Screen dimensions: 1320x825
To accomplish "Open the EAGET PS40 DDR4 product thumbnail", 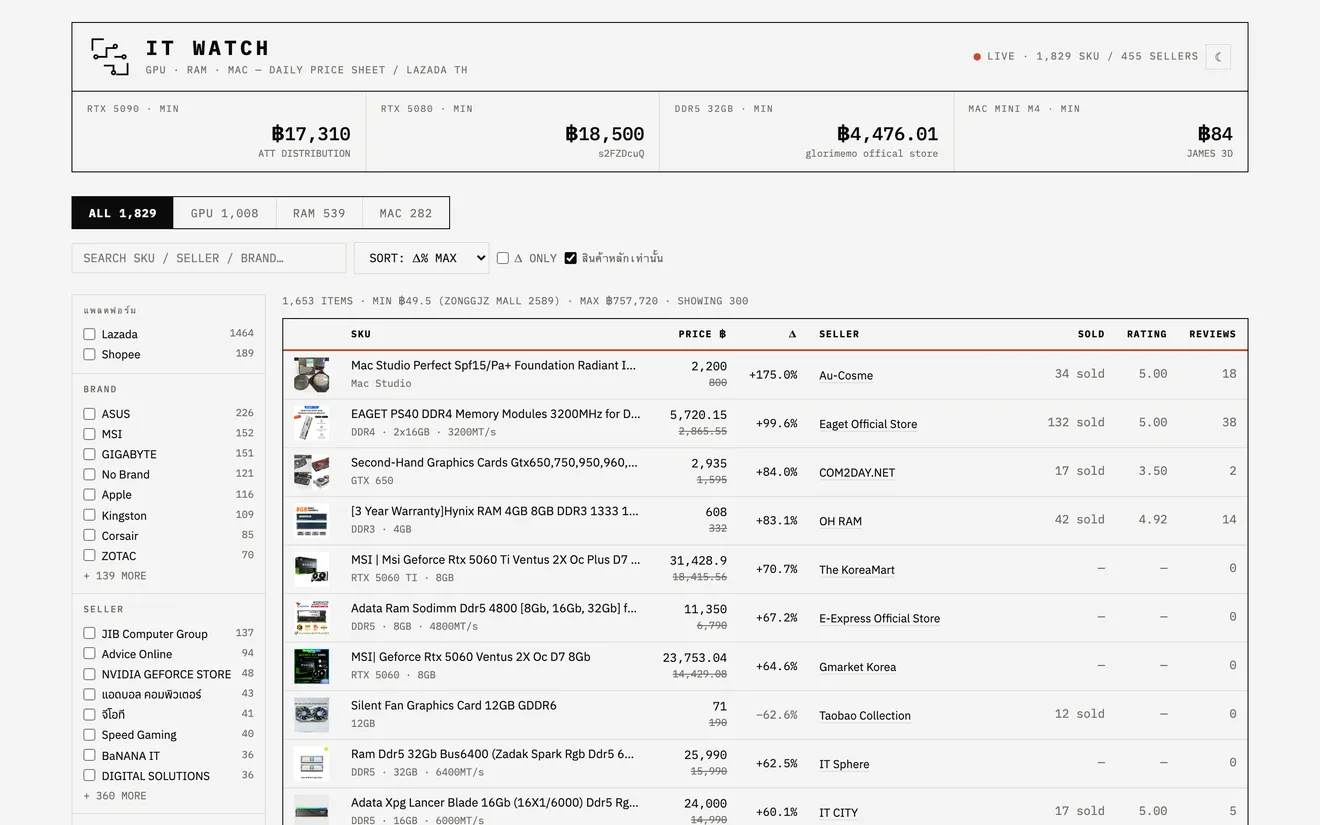I will (312, 423).
